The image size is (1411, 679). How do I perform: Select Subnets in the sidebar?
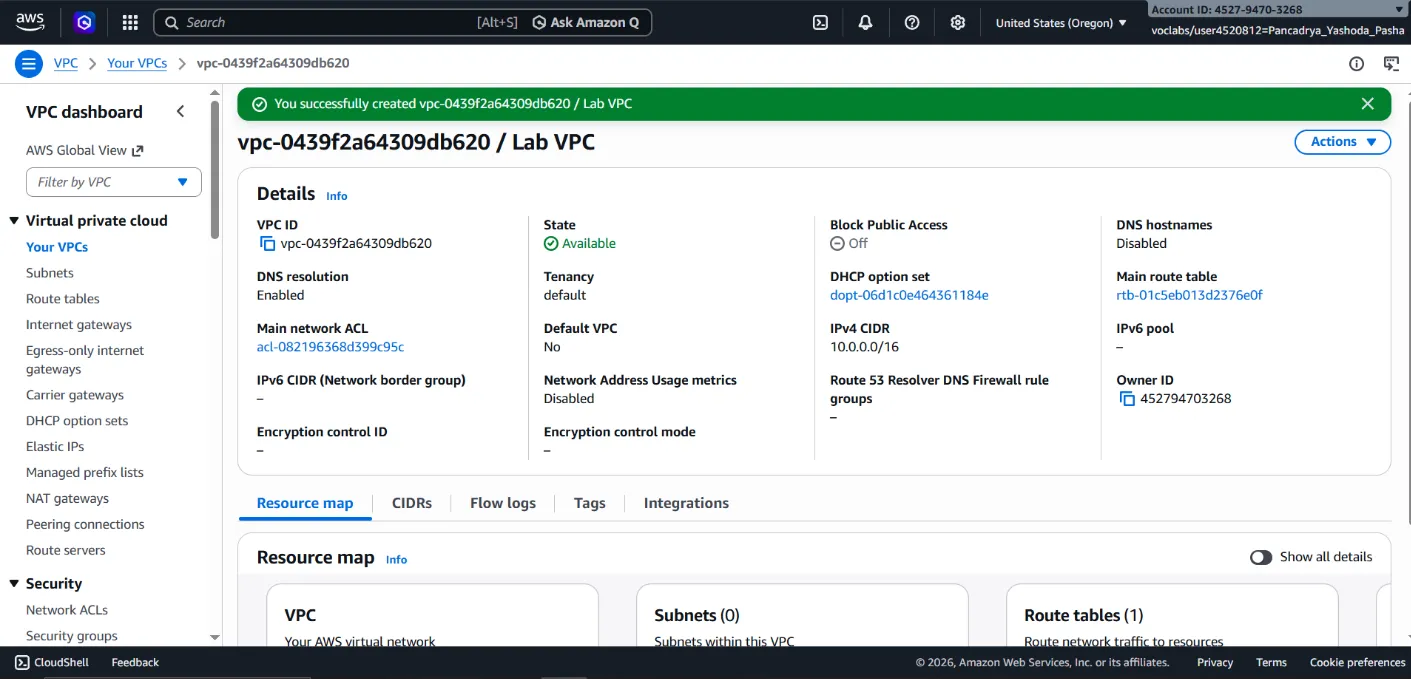coord(50,272)
